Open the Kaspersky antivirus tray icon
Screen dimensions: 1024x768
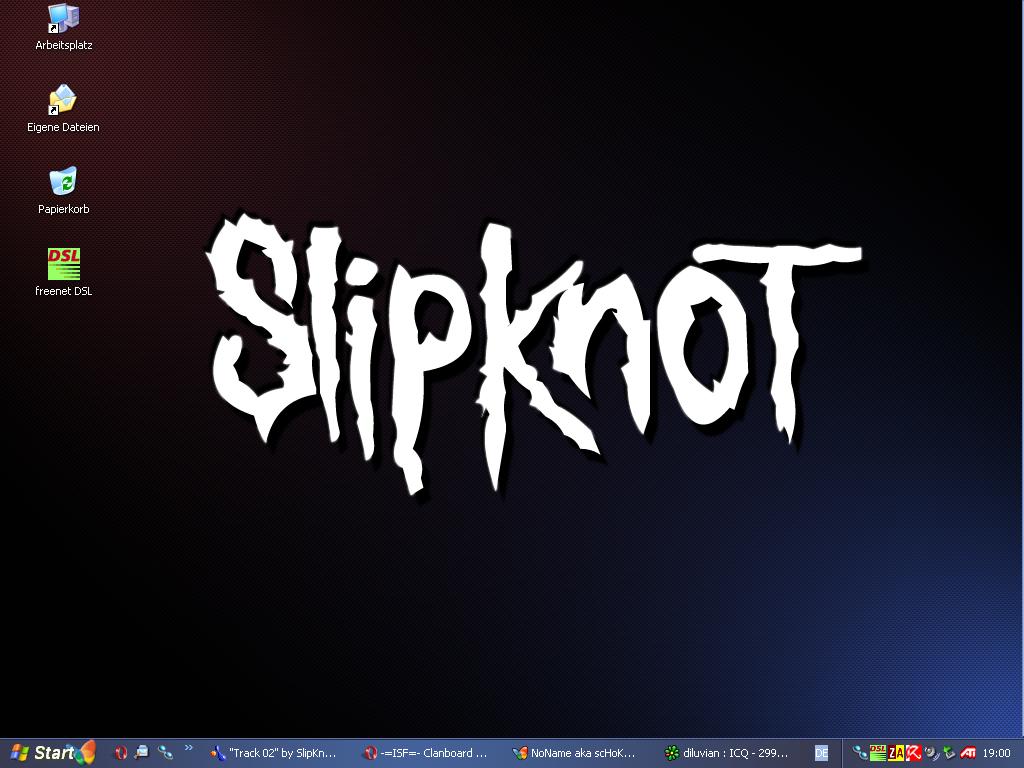(x=913, y=753)
